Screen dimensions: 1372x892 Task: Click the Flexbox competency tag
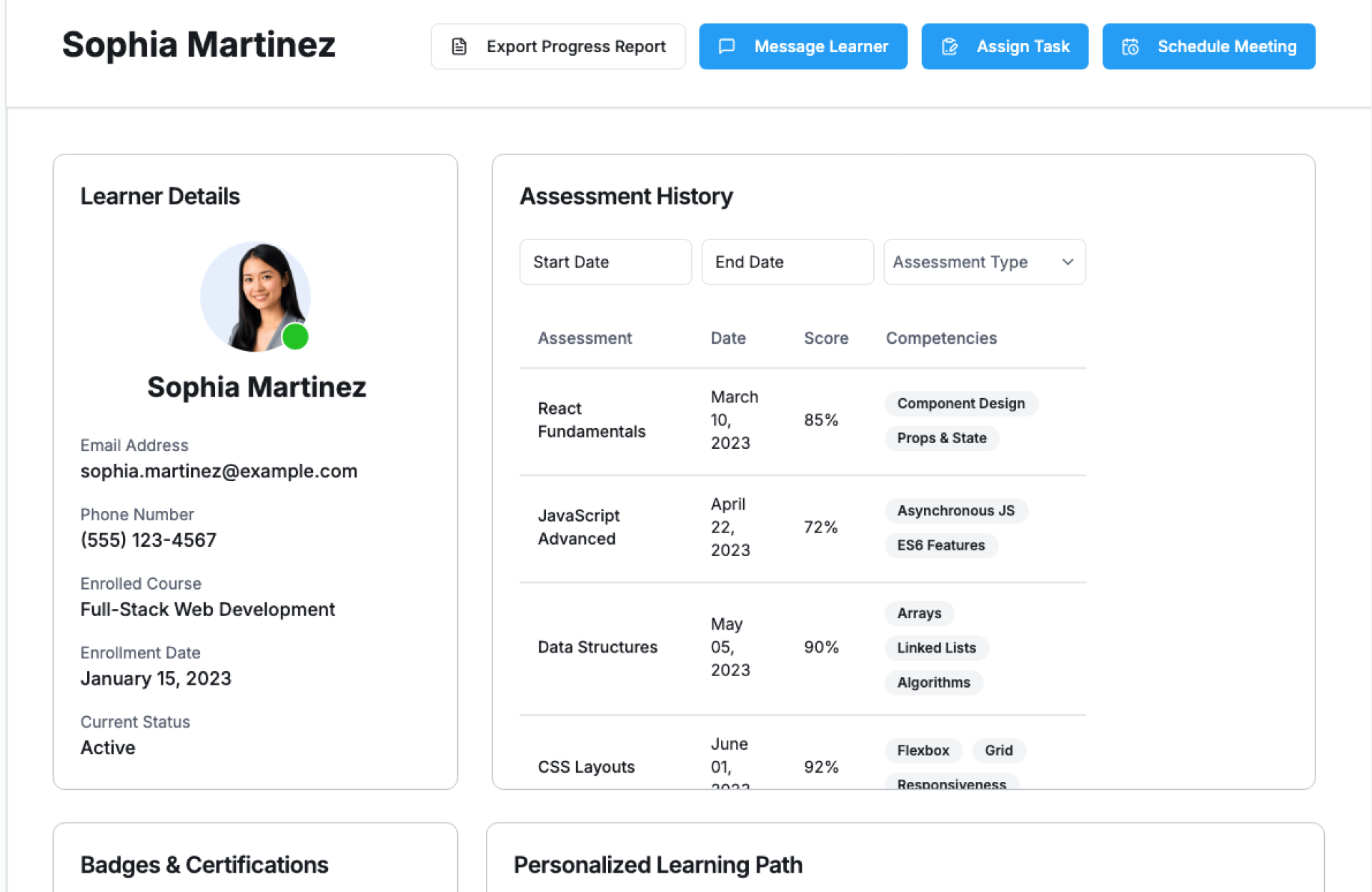point(923,750)
